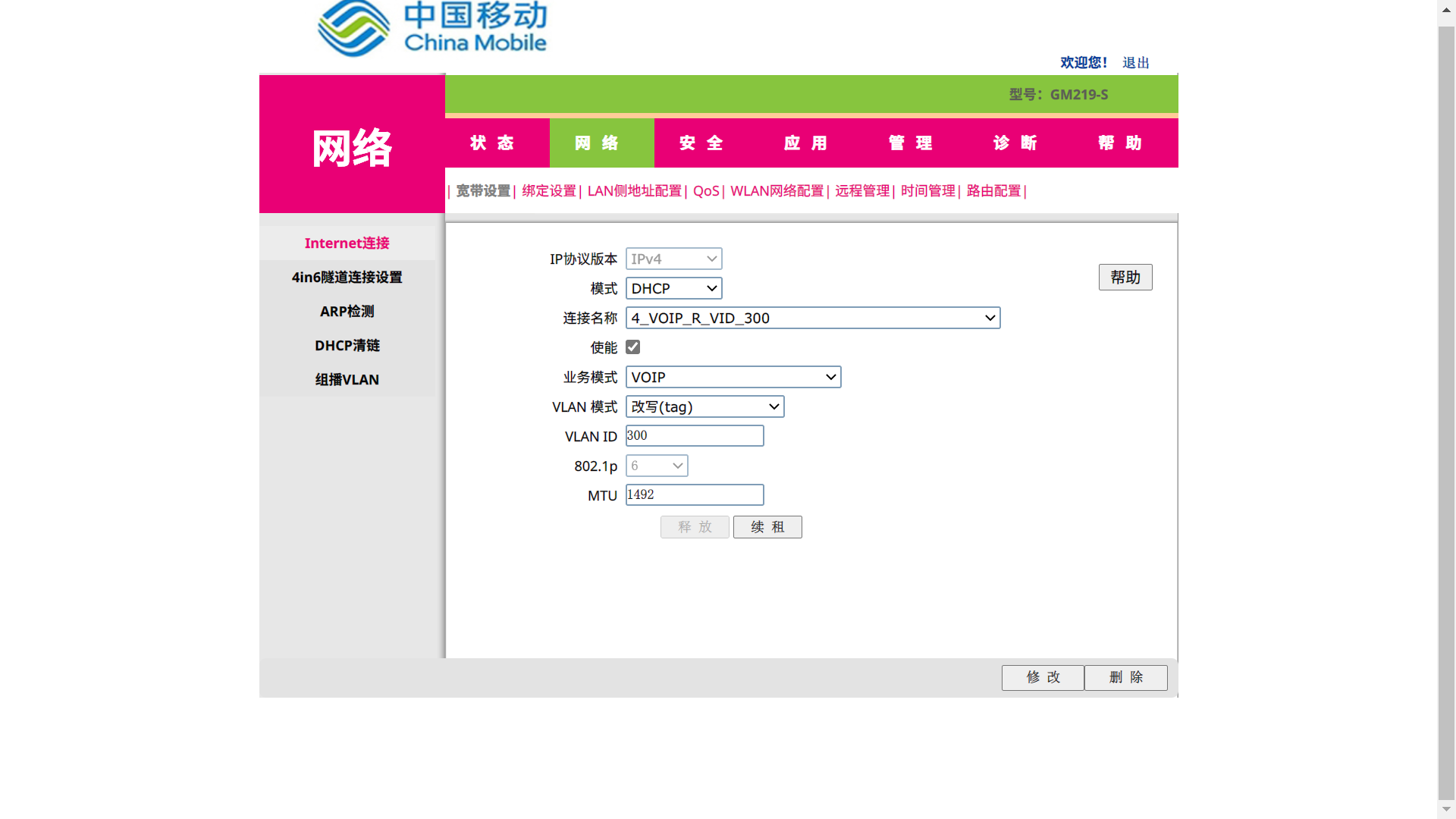Expand the 连接名称 connection name dropdown

pyautogui.click(x=812, y=318)
